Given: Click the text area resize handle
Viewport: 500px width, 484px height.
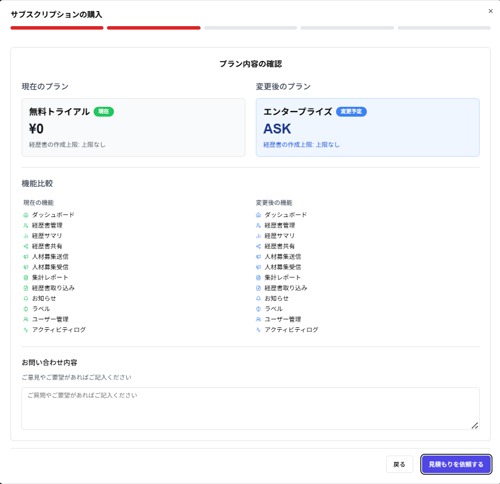Looking at the screenshot, I should [475, 425].
